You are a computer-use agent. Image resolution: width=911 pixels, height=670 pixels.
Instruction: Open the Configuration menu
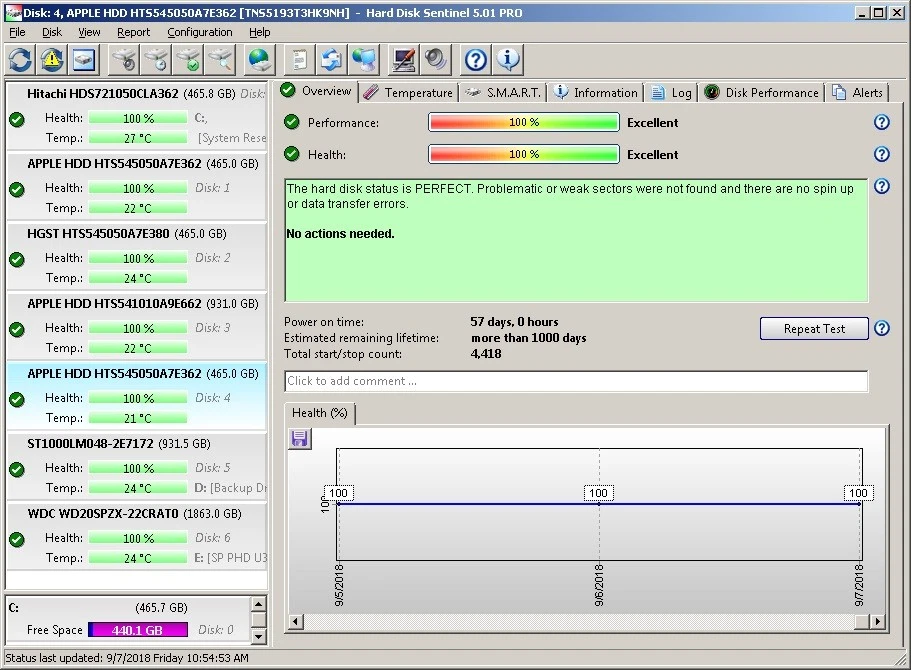pyautogui.click(x=199, y=32)
